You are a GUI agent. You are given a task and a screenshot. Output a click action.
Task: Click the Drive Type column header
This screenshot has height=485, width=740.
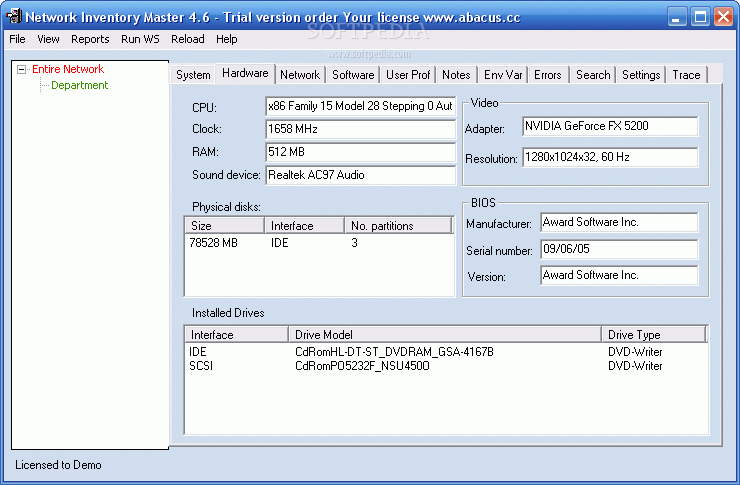(654, 334)
